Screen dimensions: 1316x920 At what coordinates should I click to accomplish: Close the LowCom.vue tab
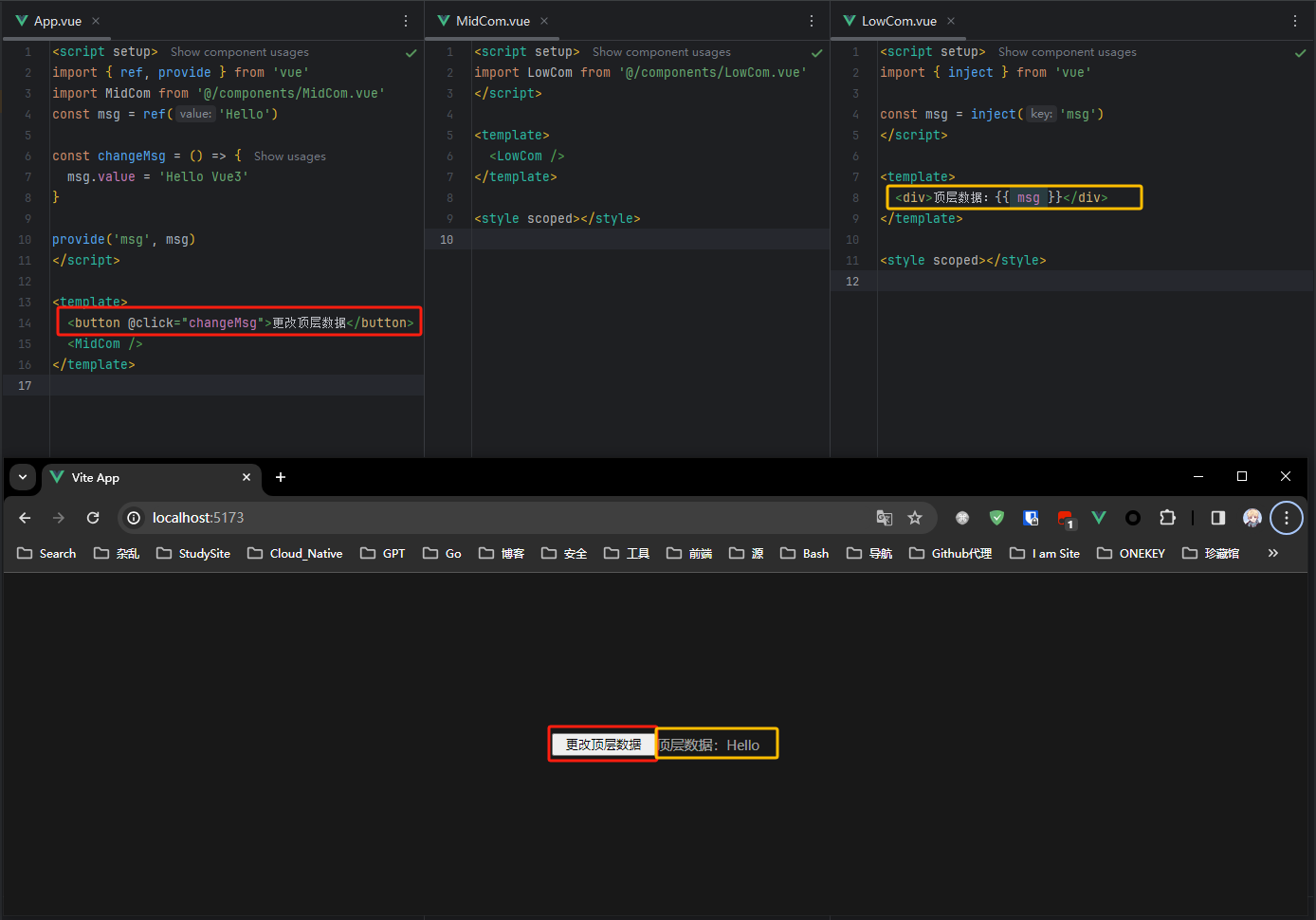click(x=951, y=21)
